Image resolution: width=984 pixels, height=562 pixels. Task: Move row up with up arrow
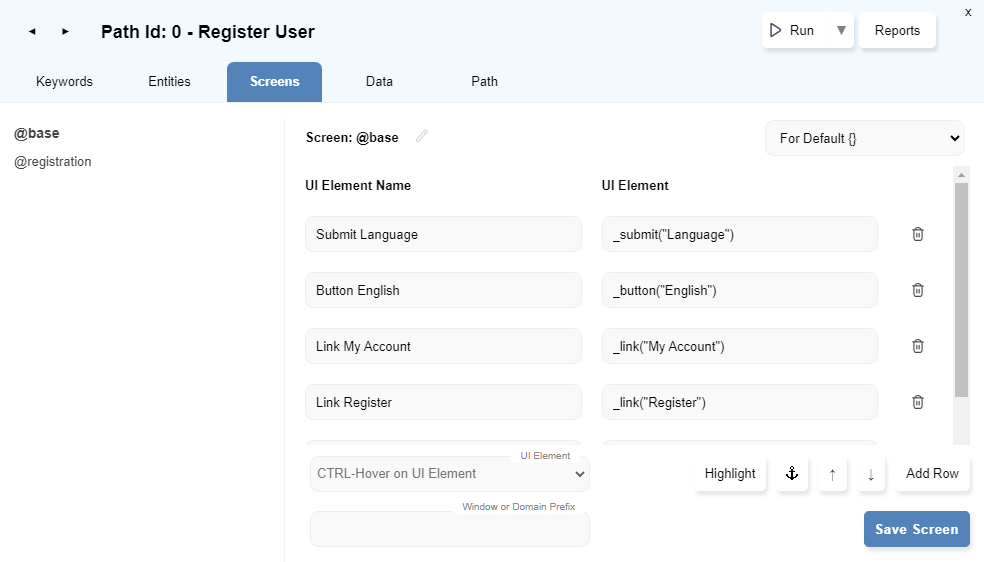click(832, 474)
